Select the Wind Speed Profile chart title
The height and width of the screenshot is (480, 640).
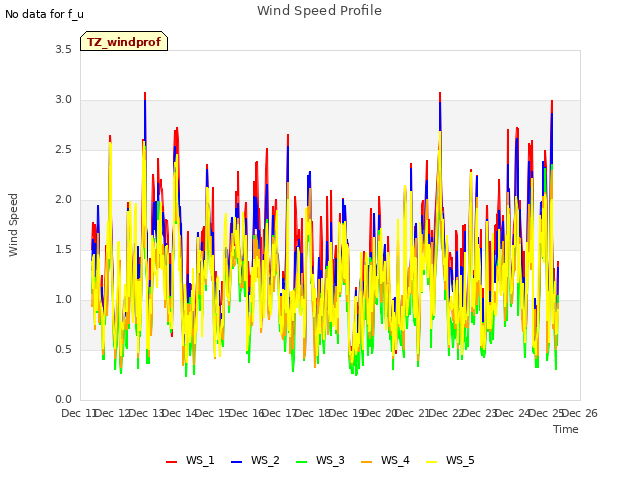(x=319, y=11)
